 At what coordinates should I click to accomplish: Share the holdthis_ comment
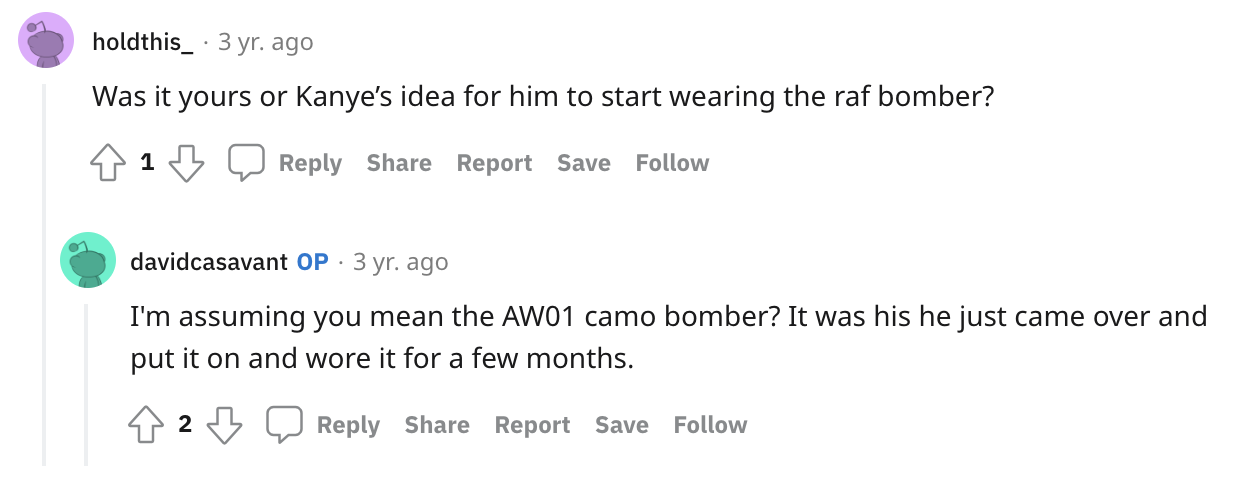(399, 163)
